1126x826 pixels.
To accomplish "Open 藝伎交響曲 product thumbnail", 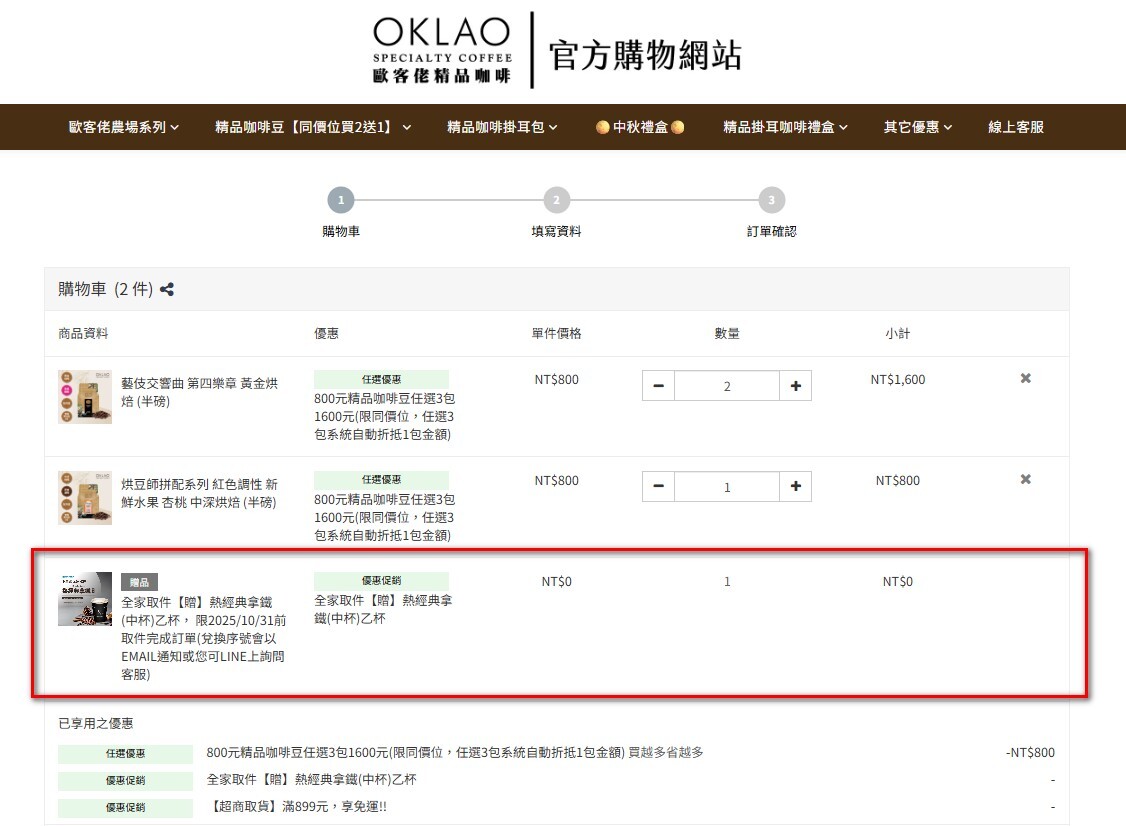I will pos(85,396).
